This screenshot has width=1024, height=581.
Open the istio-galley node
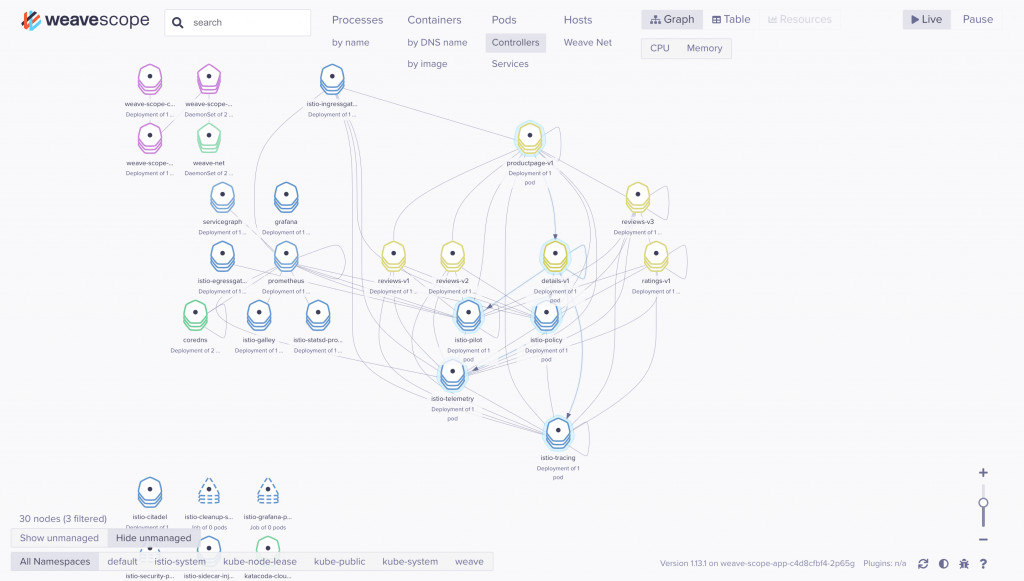259,315
